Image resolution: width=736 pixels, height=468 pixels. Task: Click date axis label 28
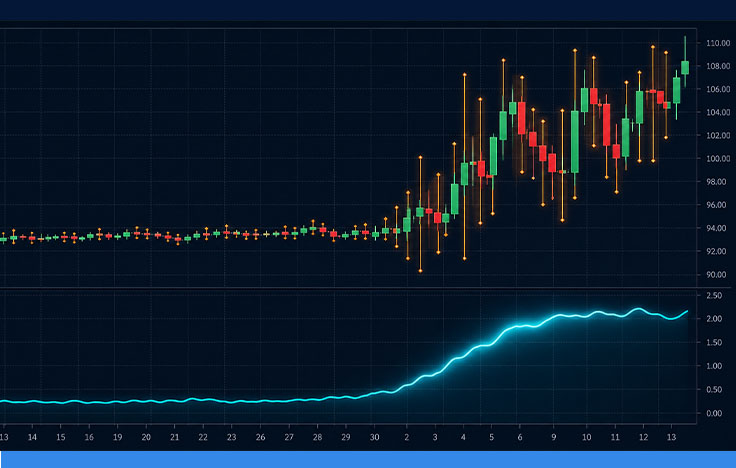[318, 437]
